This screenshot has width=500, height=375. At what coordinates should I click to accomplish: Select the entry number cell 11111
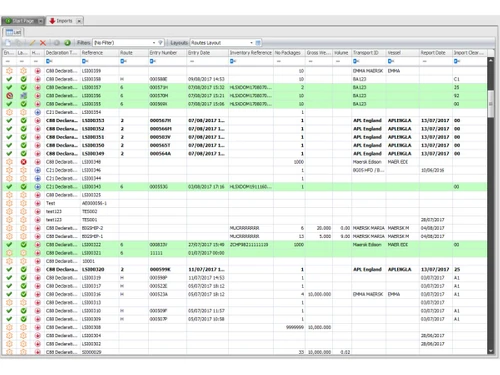click(167, 253)
